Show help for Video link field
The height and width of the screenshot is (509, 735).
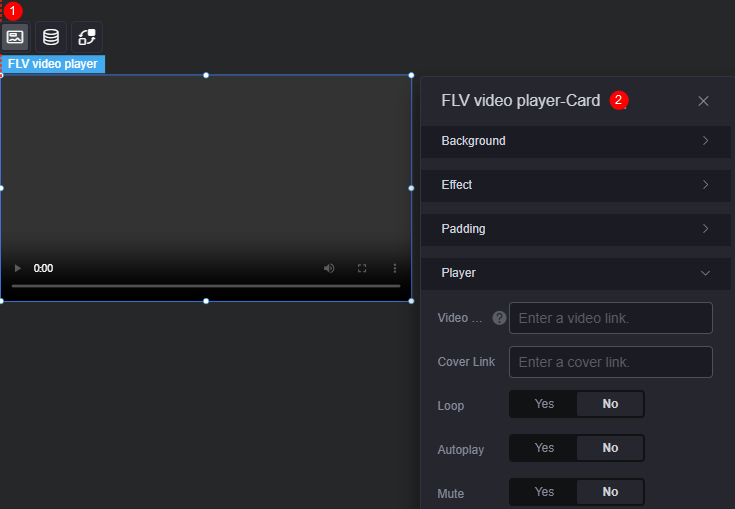499,318
